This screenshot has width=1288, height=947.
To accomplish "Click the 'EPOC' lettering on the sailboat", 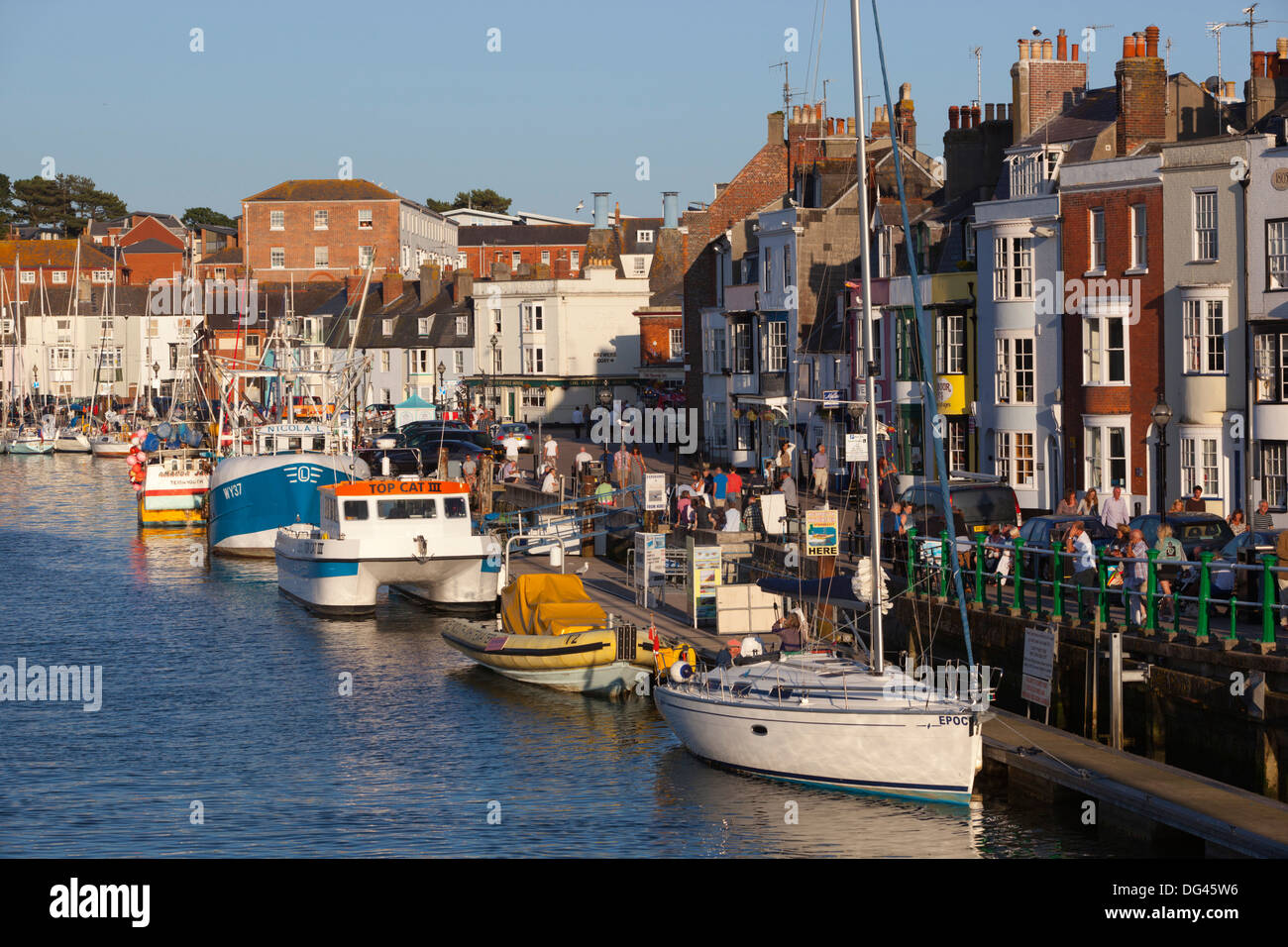I will tap(953, 720).
